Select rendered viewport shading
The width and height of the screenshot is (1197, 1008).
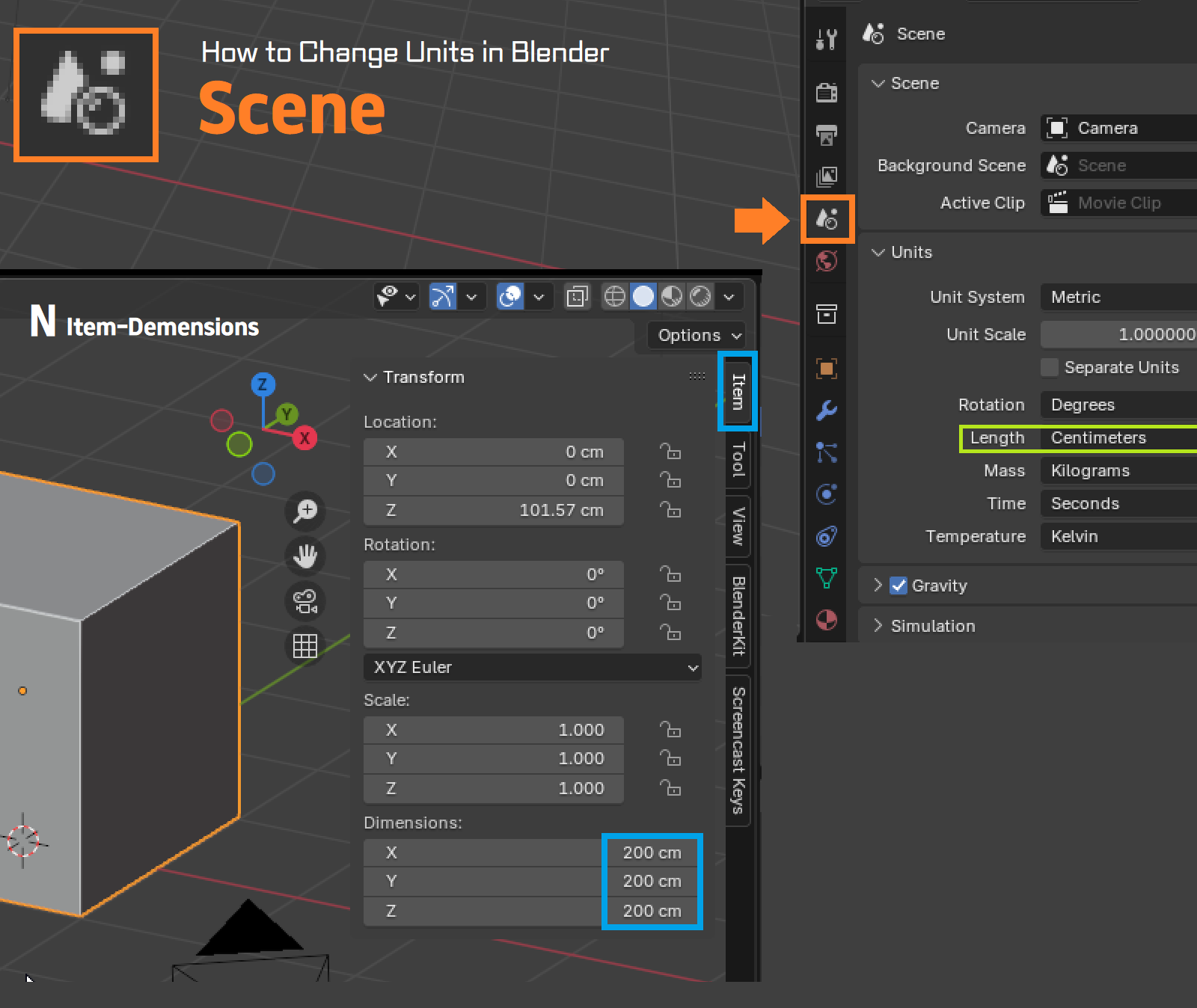(700, 297)
